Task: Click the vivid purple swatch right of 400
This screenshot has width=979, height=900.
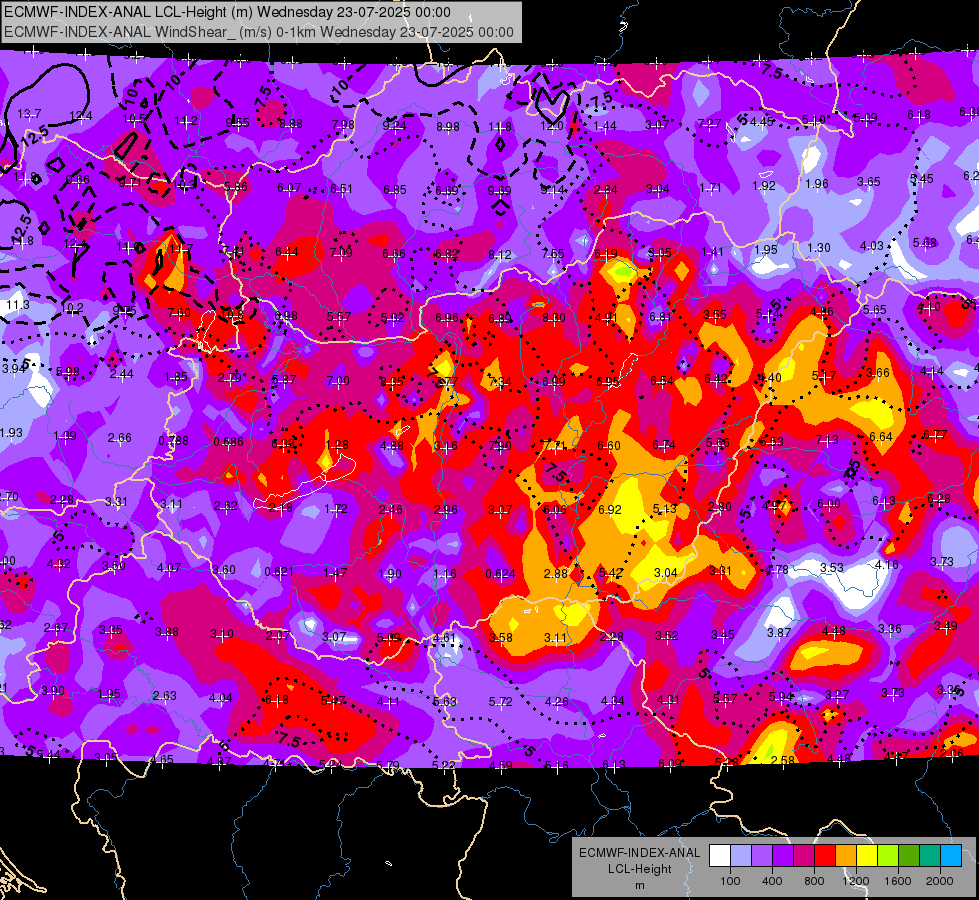Action: (x=782, y=856)
